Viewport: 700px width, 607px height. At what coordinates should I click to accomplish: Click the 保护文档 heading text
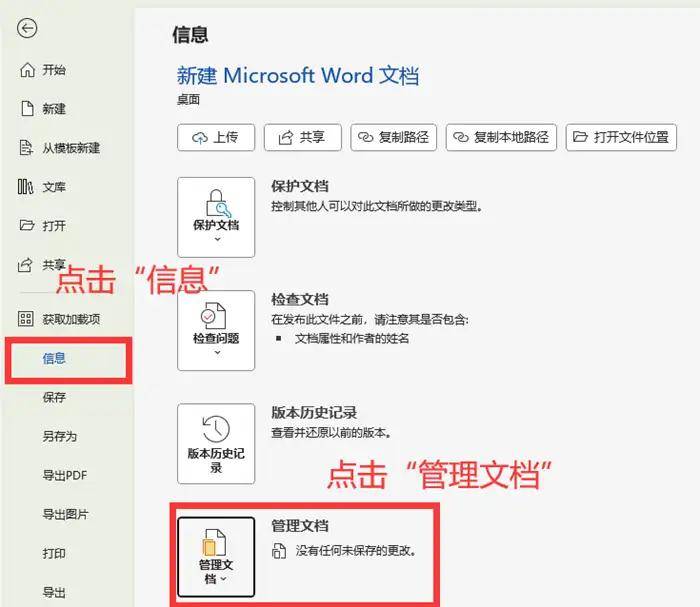(x=300, y=186)
